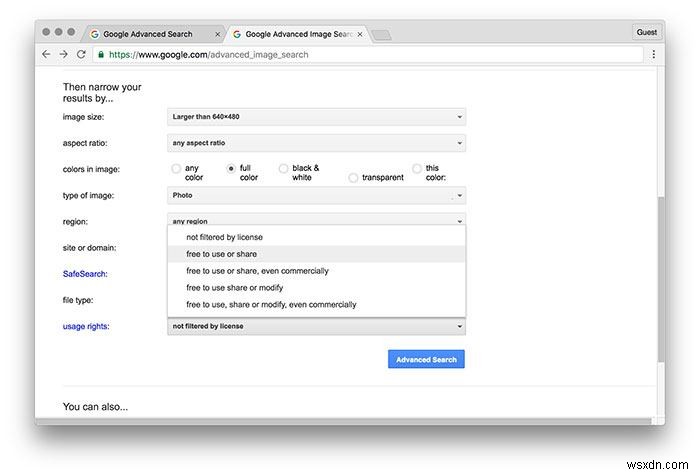Click the 'colors in image:' label
The height and width of the screenshot is (475, 700).
coord(91,169)
